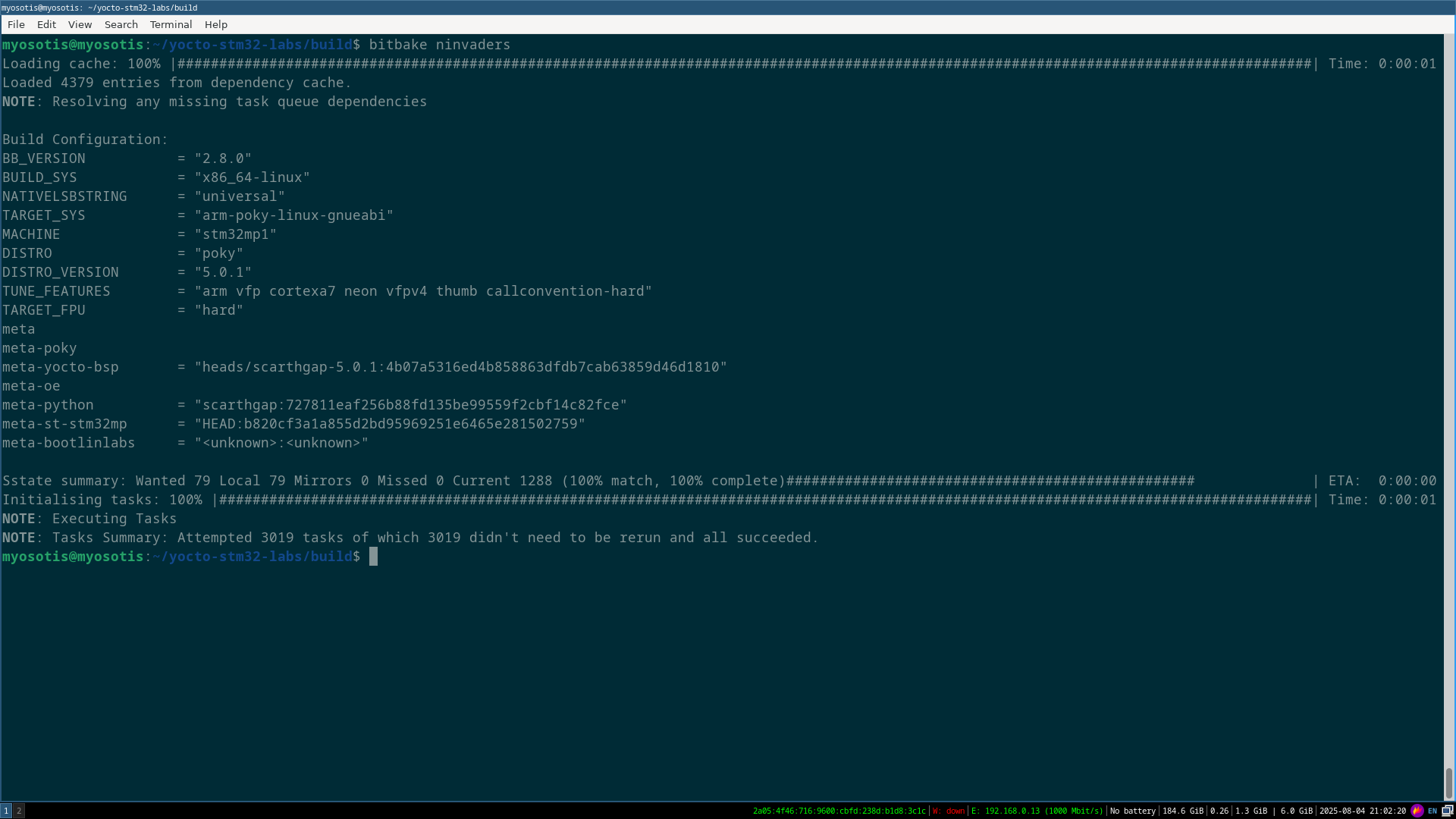Open the Terminal menu
1456x819 pixels.
pos(171,24)
